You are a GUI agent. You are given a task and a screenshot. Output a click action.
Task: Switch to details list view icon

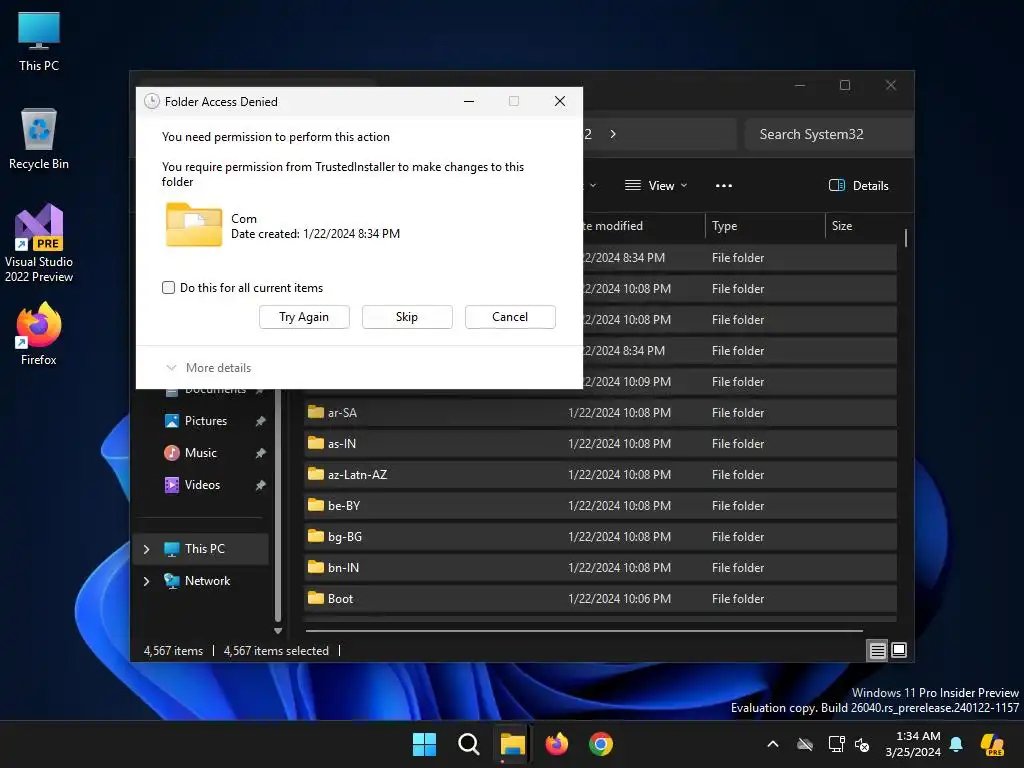(x=878, y=650)
